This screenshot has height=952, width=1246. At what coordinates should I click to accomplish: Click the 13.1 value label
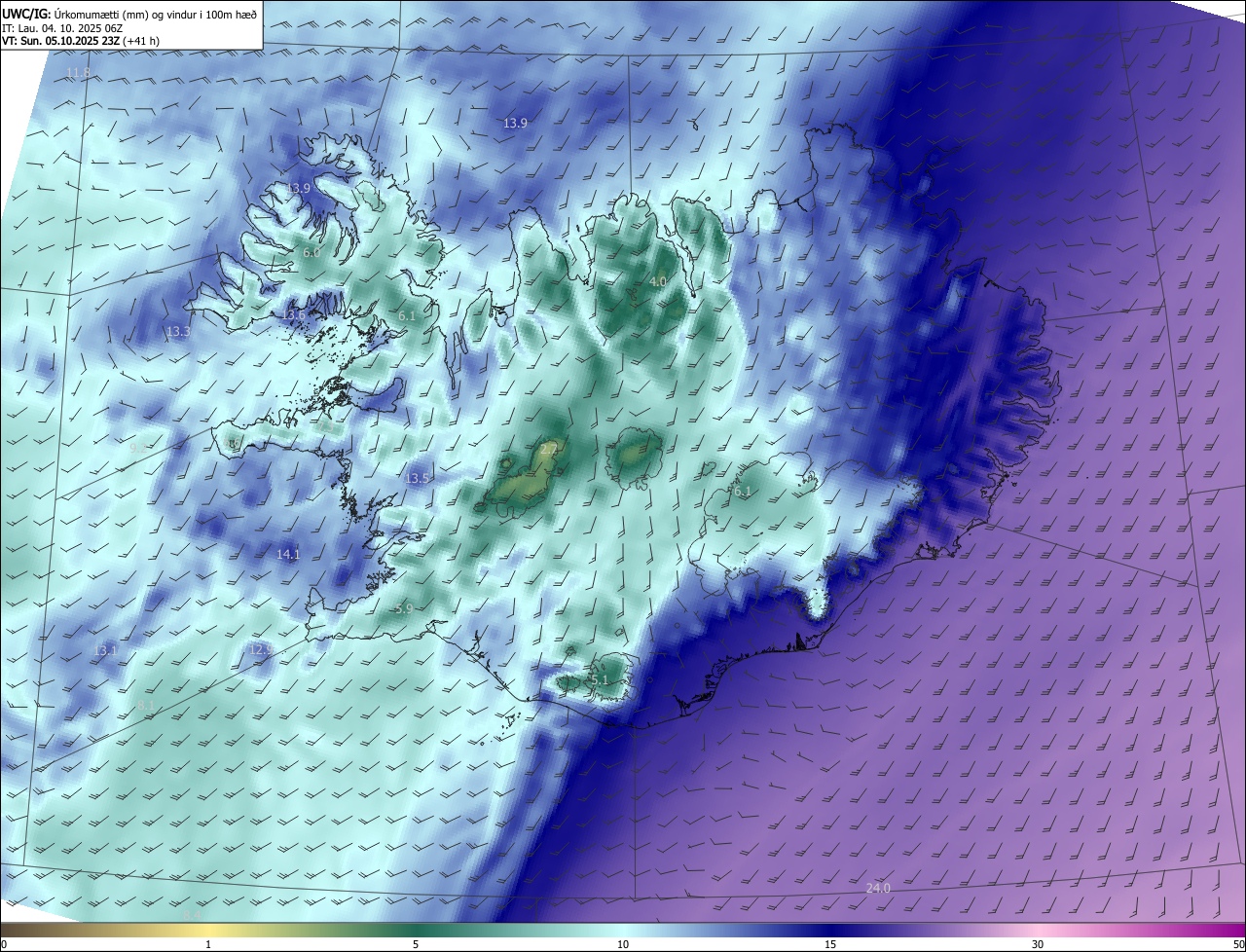click(x=105, y=650)
